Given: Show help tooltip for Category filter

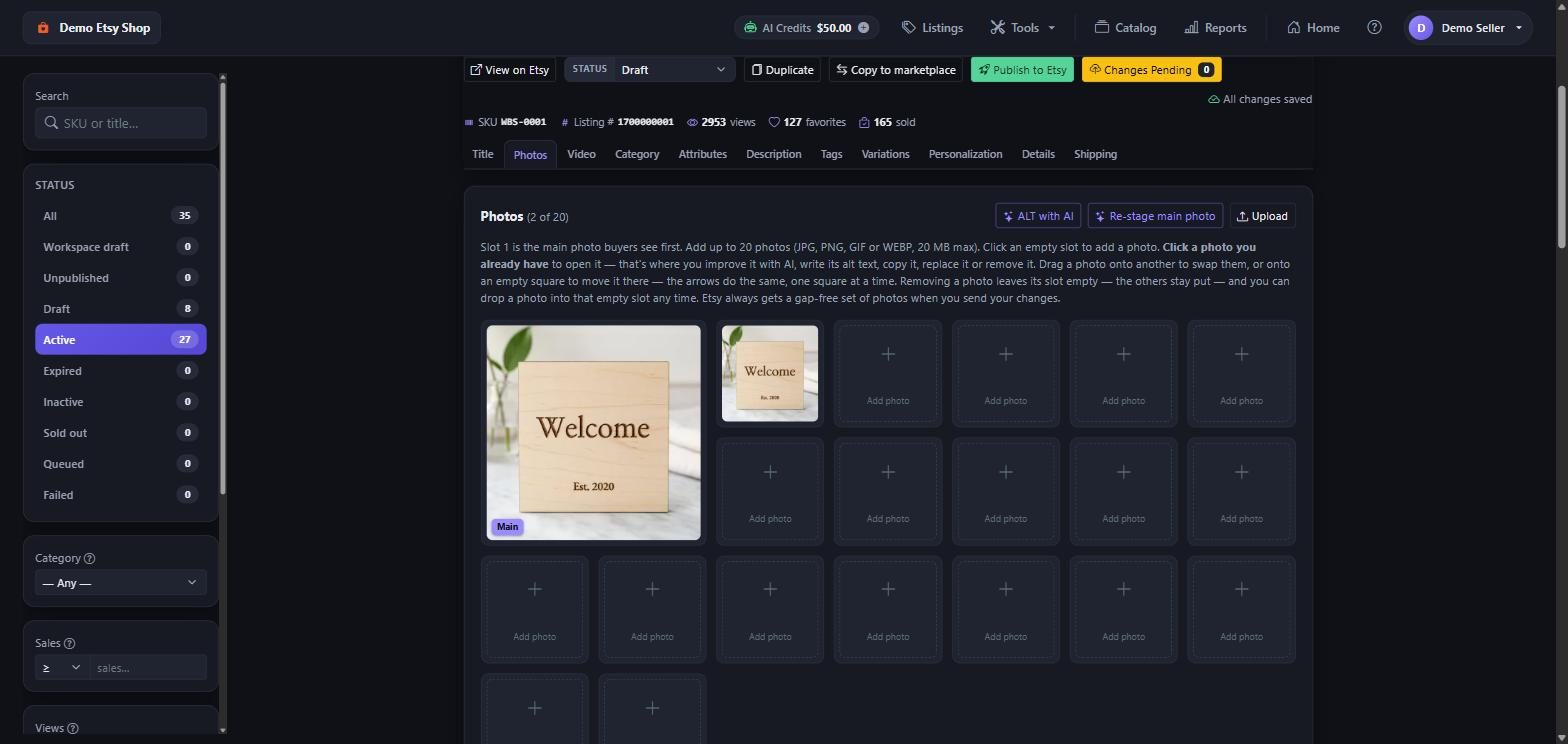Looking at the screenshot, I should pos(90,558).
